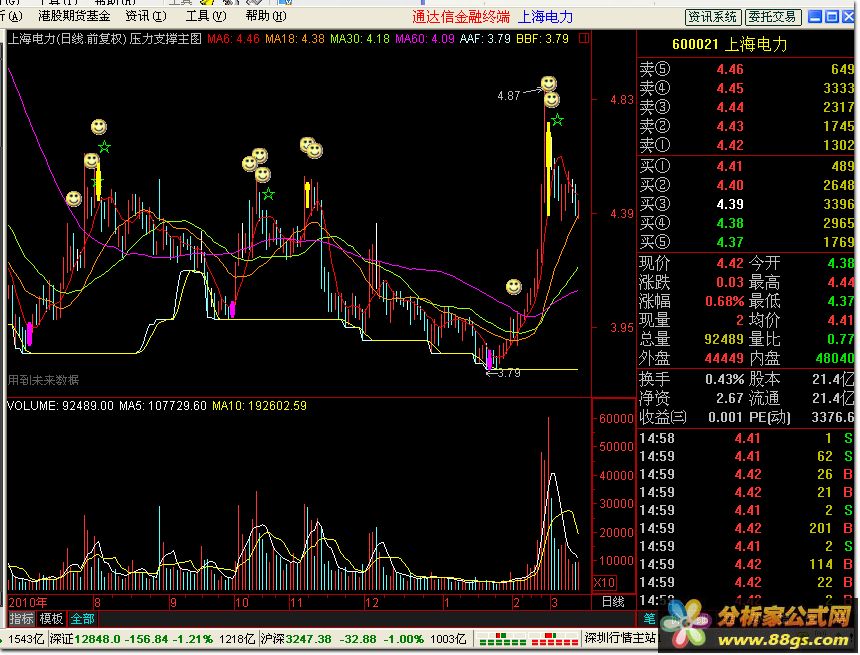Screen dimensions: 860x655
Task: Click the magenta buy marker at the 3.79 low
Action: pyautogui.click(x=489, y=359)
